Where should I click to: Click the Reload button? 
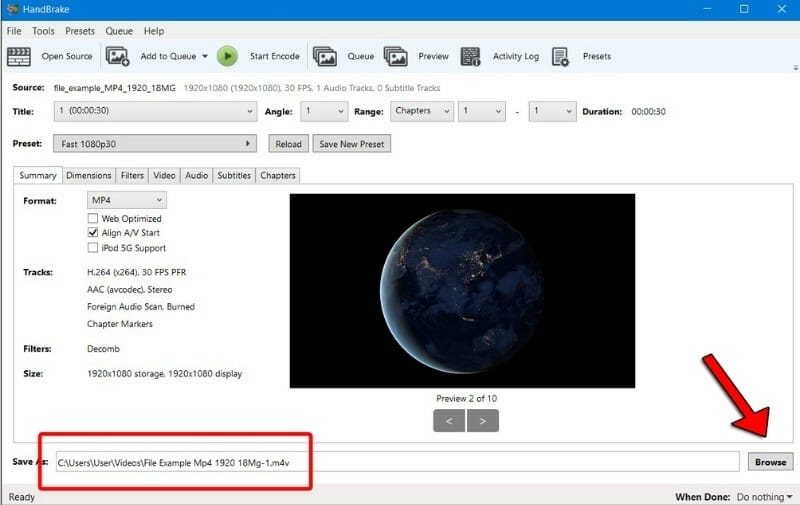(x=289, y=144)
